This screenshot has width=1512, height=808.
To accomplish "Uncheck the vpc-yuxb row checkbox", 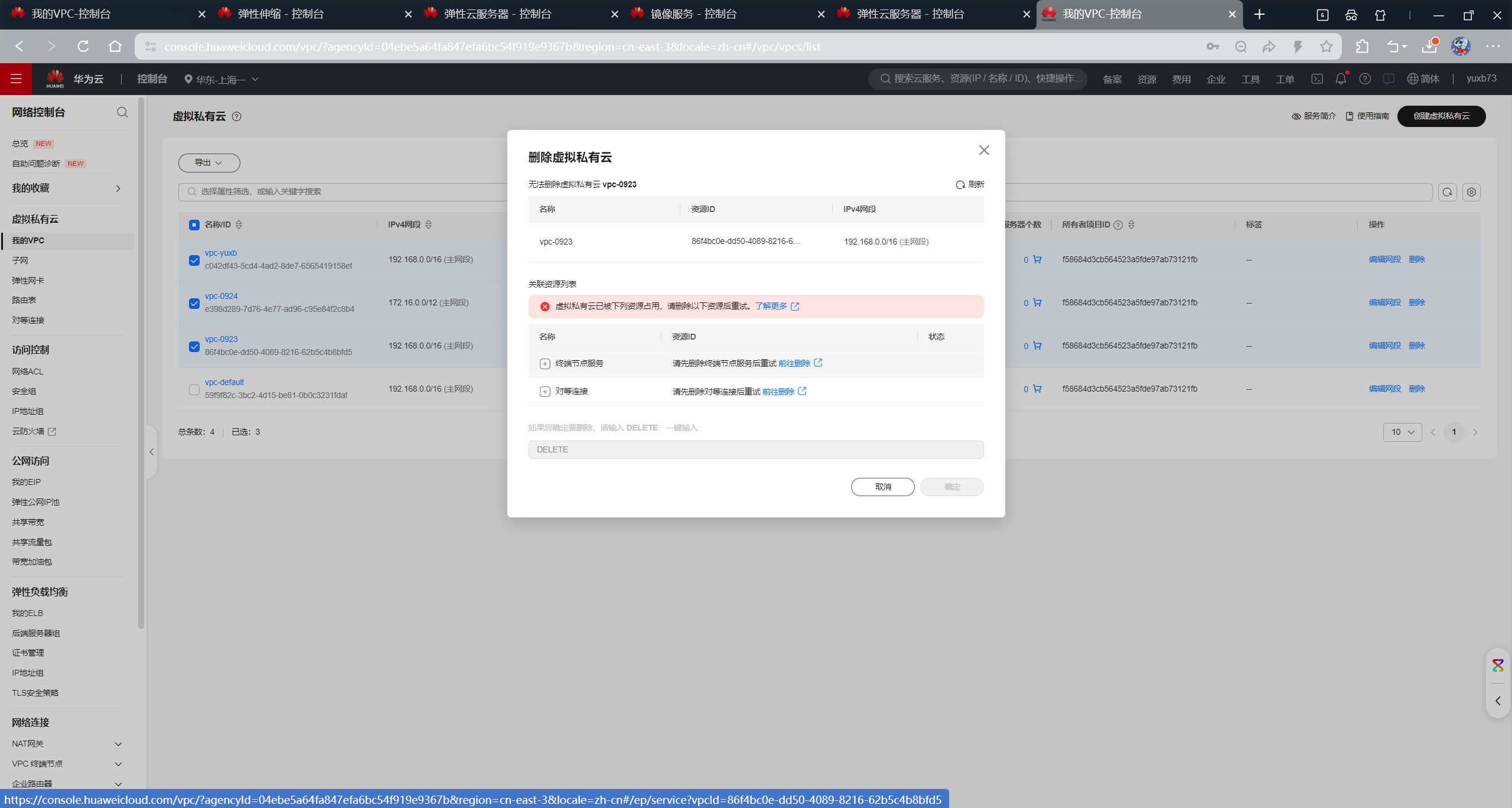I will 194,260.
